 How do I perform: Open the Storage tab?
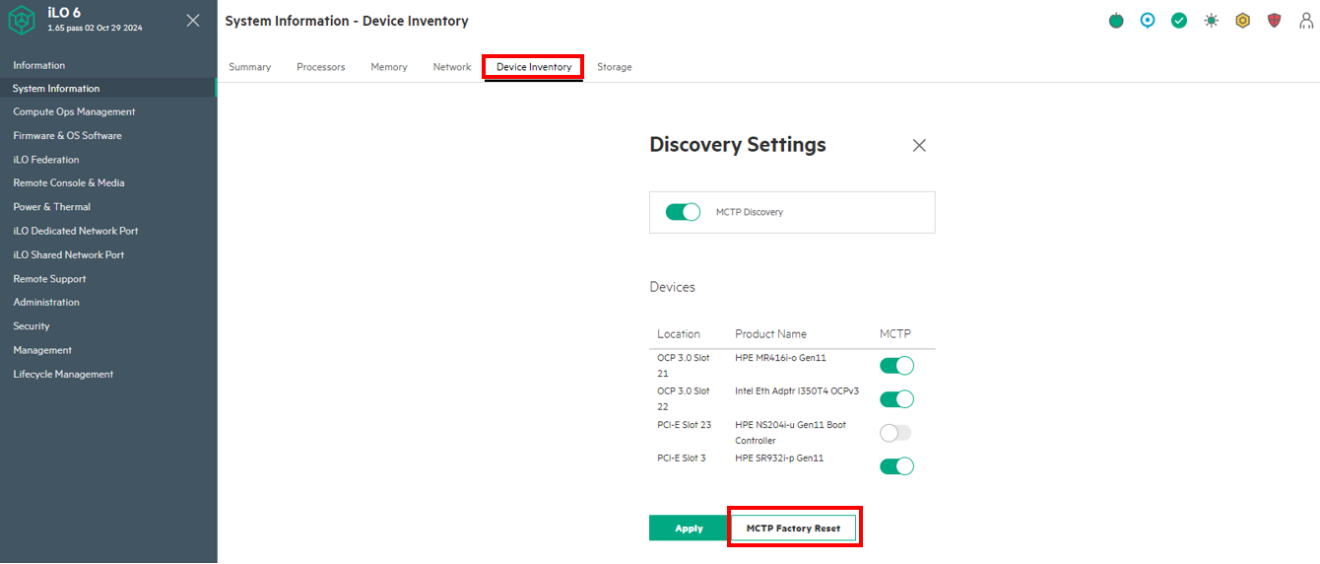[x=614, y=67]
